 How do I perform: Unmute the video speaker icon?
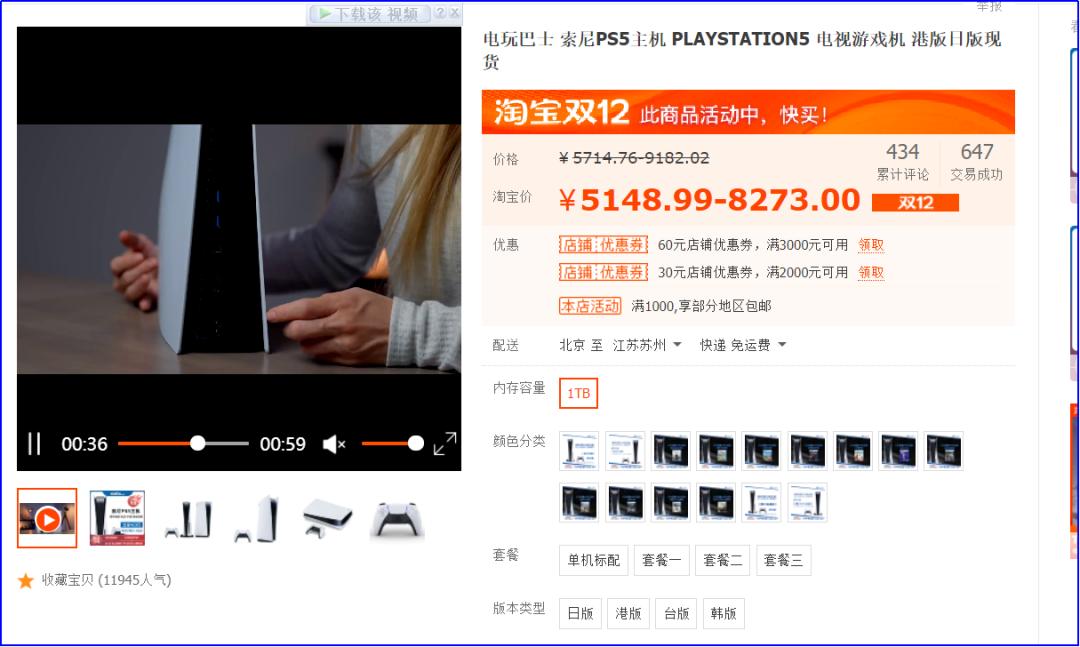[334, 444]
